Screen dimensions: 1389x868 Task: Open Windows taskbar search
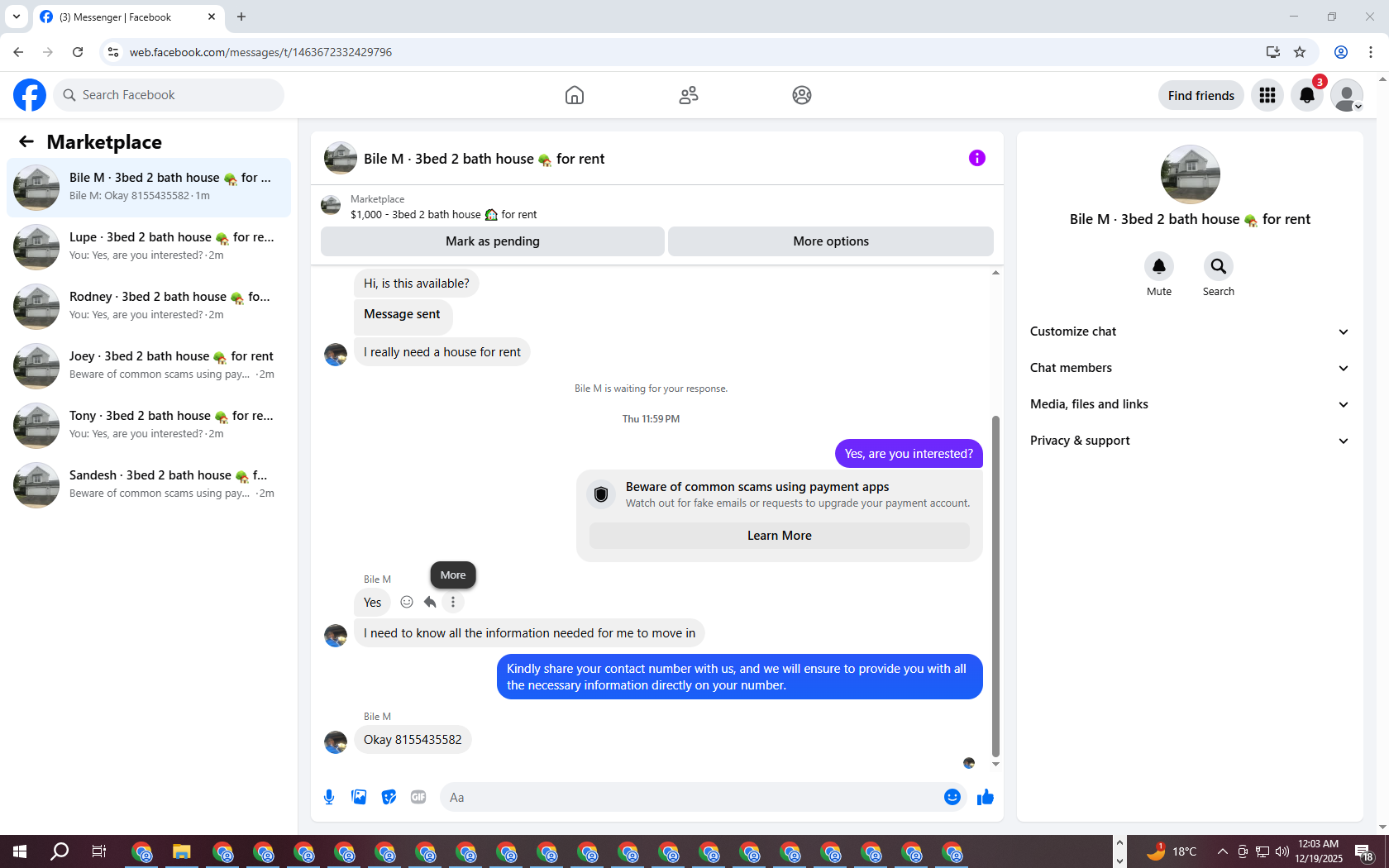tap(60, 851)
